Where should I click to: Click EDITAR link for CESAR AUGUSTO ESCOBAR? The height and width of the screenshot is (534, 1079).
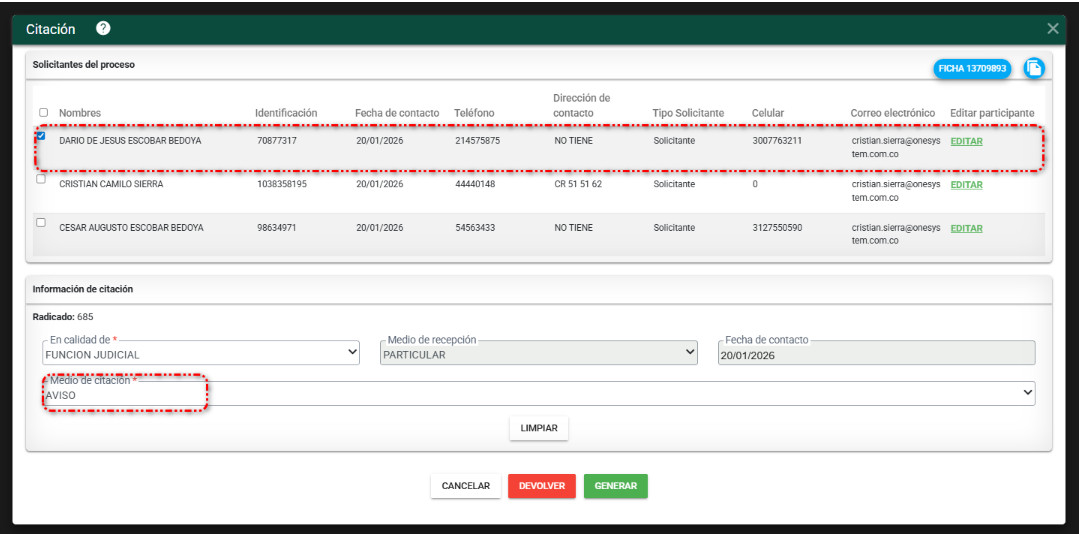[966, 228]
